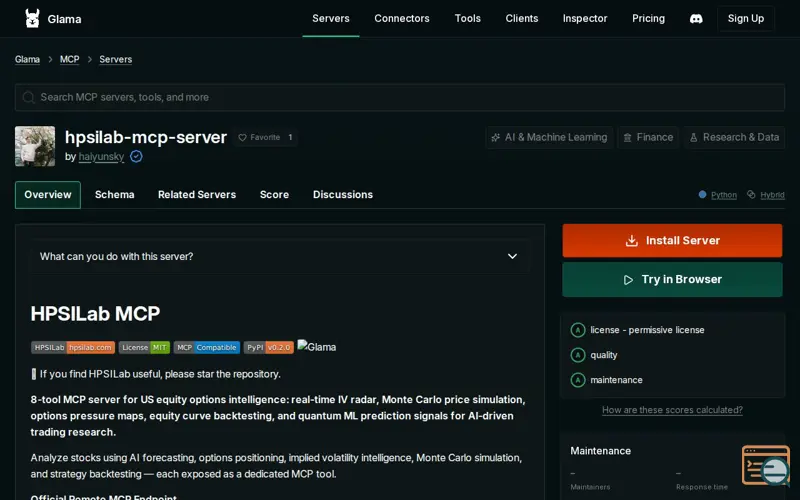Viewport: 800px width, 500px height.
Task: Click the AI & Machine Learning sparkle icon
Action: 495,137
